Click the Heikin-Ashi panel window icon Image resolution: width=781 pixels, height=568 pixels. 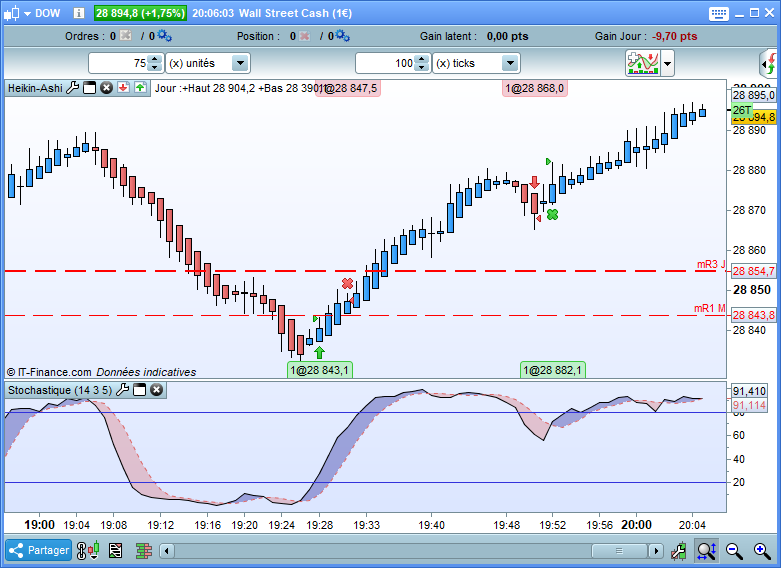click(x=90, y=88)
